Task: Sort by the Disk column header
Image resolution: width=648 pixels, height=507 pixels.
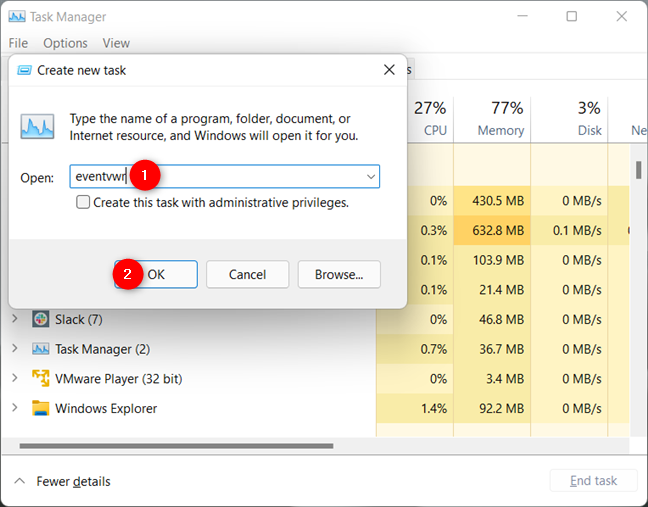Action: [x=569, y=119]
